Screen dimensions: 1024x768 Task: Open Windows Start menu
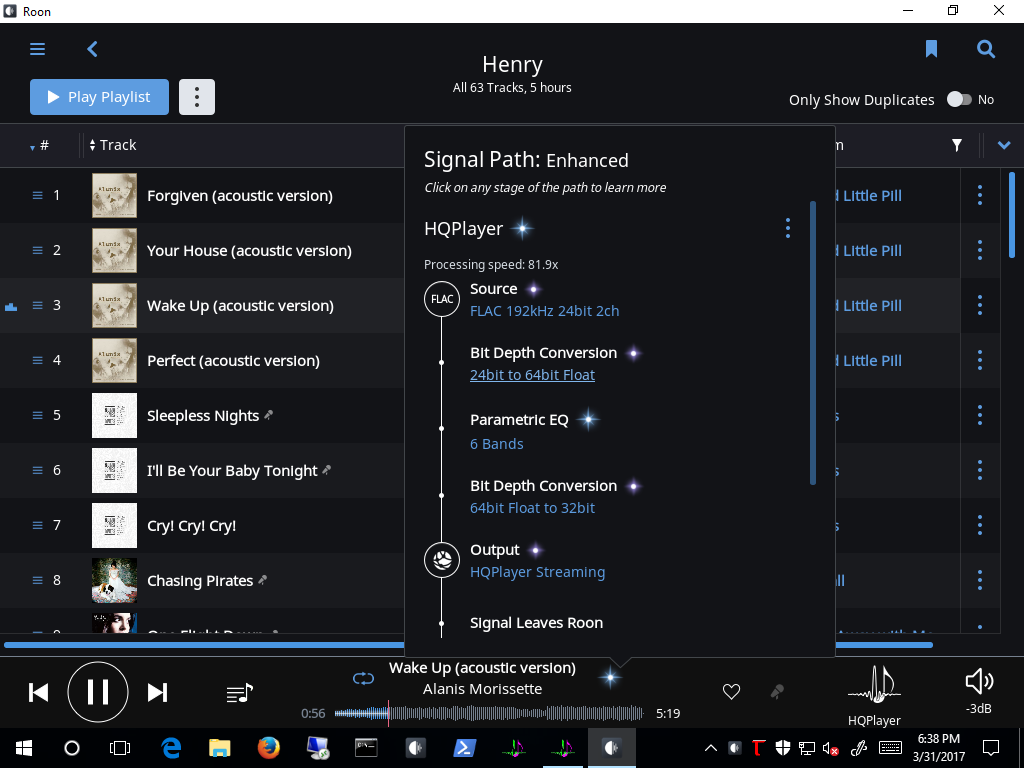pyautogui.click(x=24, y=748)
